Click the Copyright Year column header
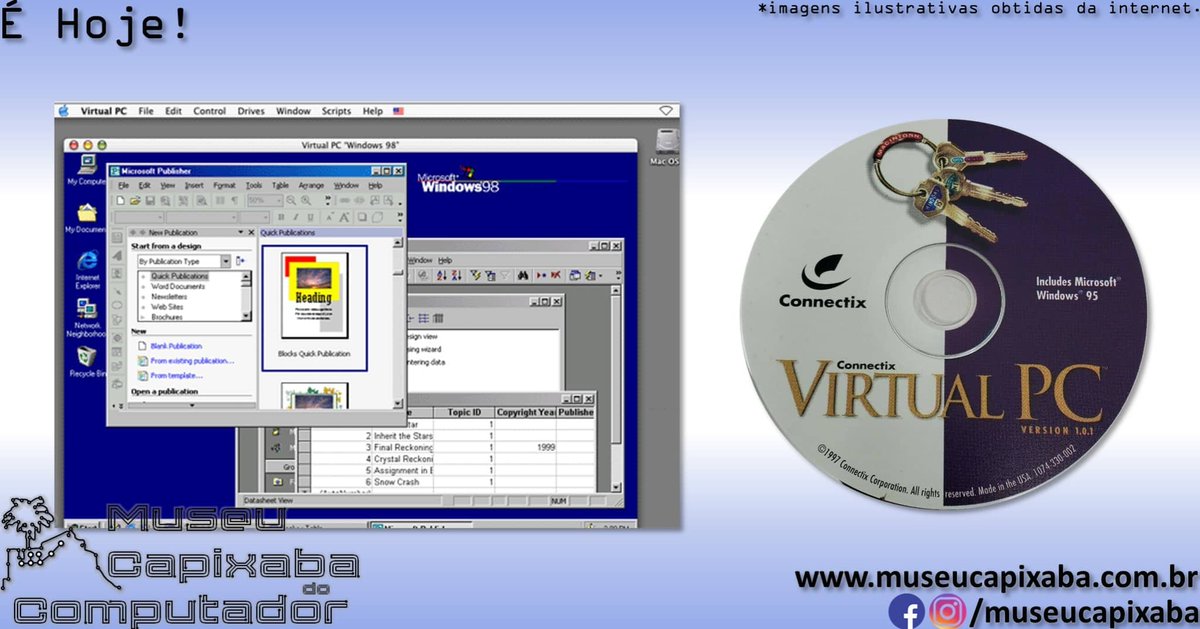The width and height of the screenshot is (1200, 629). tap(525, 412)
